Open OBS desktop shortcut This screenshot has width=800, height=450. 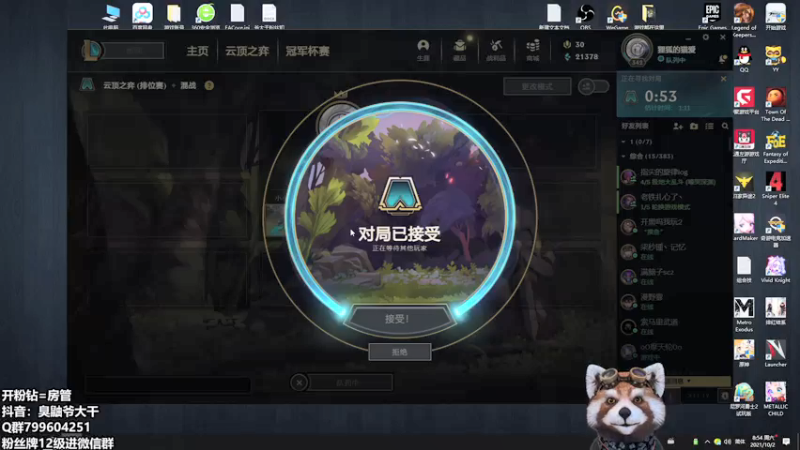(x=585, y=17)
